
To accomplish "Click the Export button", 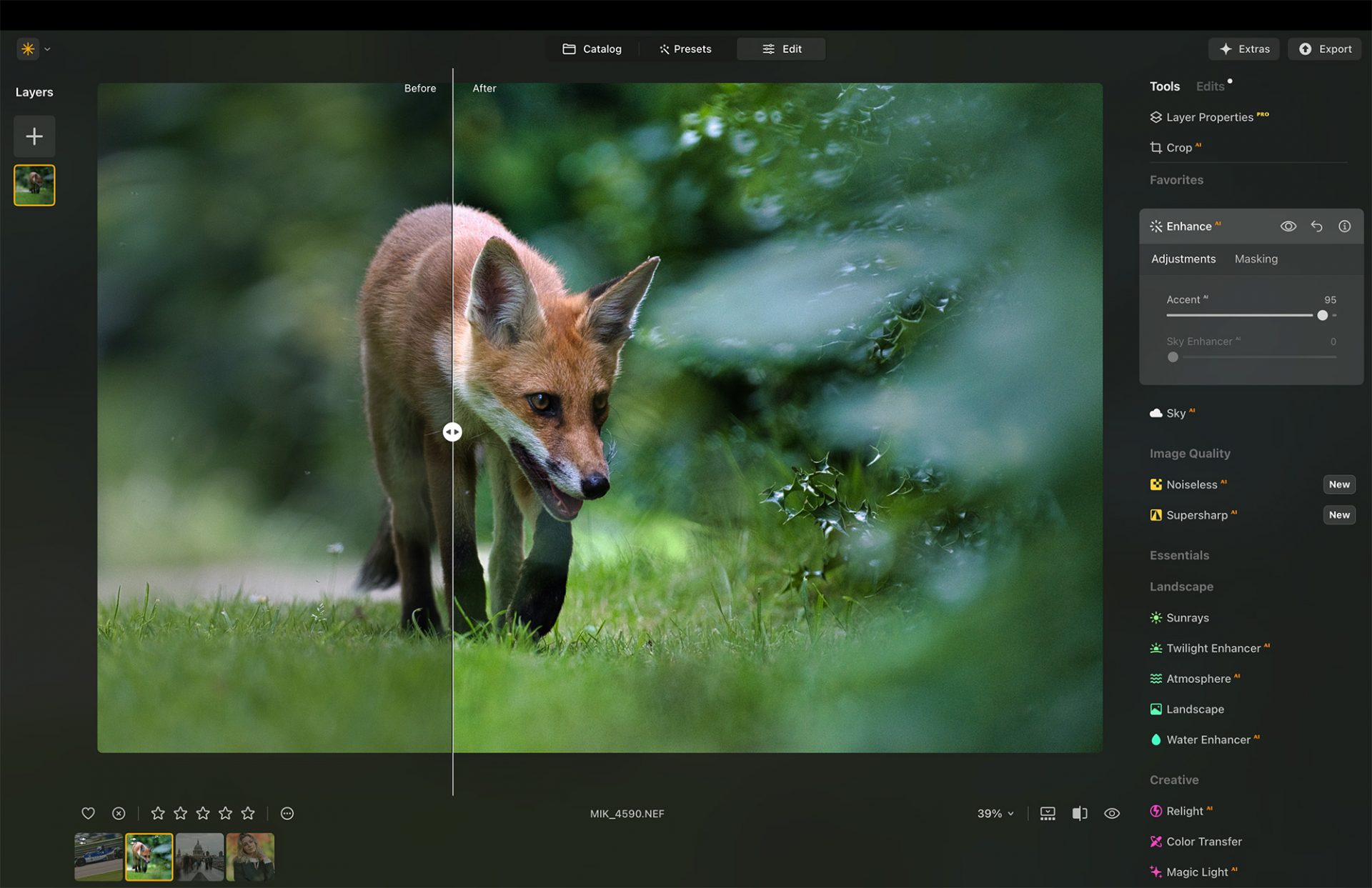I will coord(1324,49).
